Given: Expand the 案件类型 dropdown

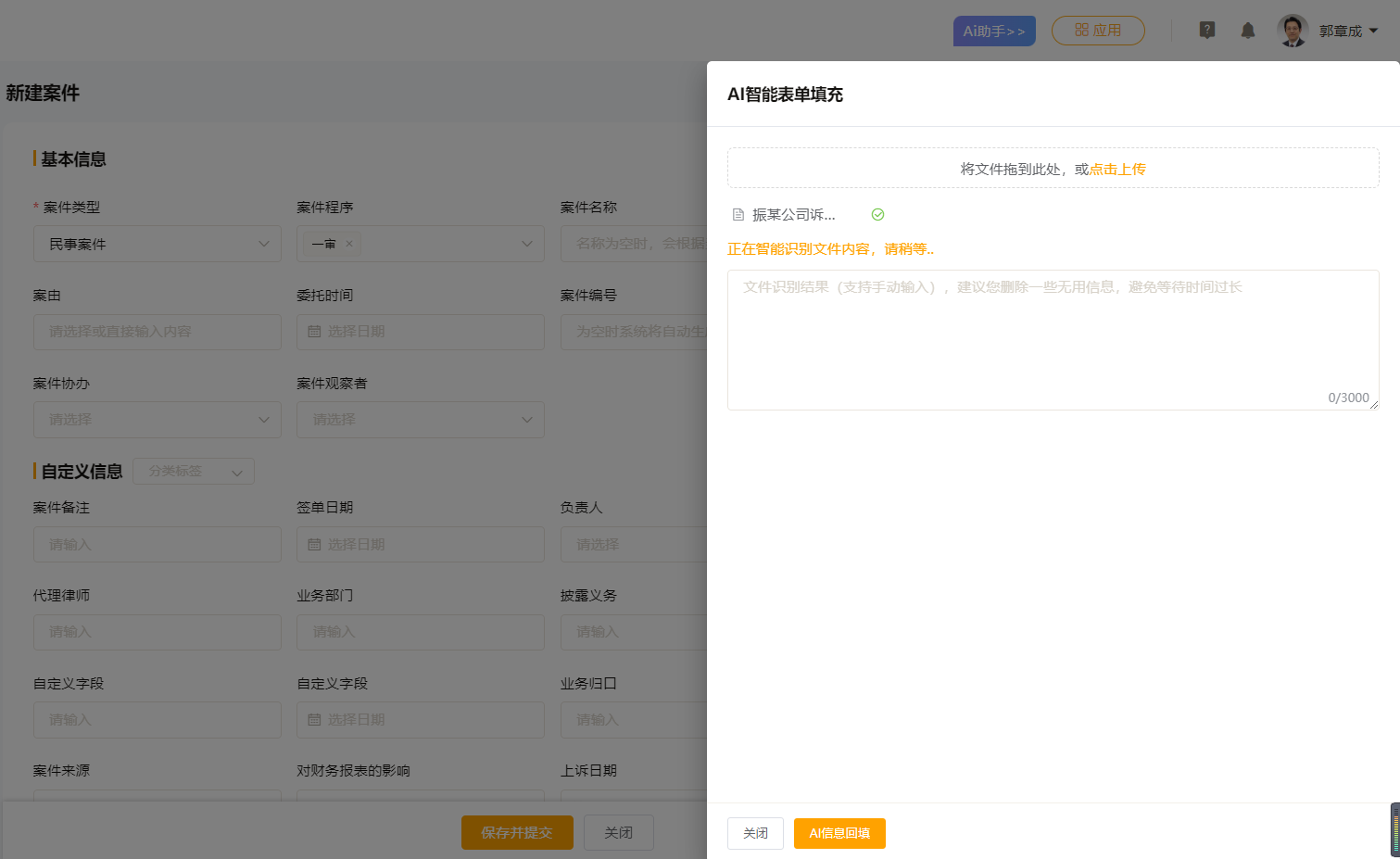Looking at the screenshot, I should click(263, 244).
